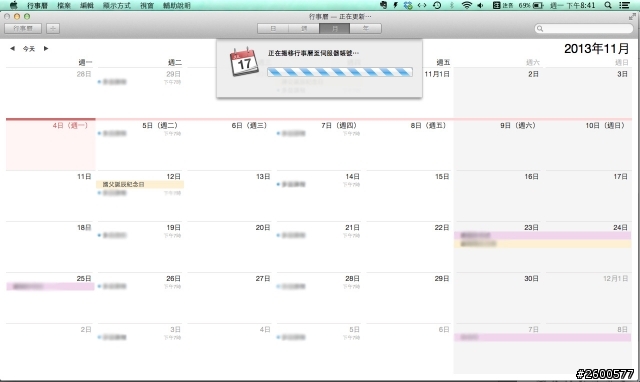Click the 11月1日 date cell
Viewport: 640px width, 382px height.
(x=409, y=93)
